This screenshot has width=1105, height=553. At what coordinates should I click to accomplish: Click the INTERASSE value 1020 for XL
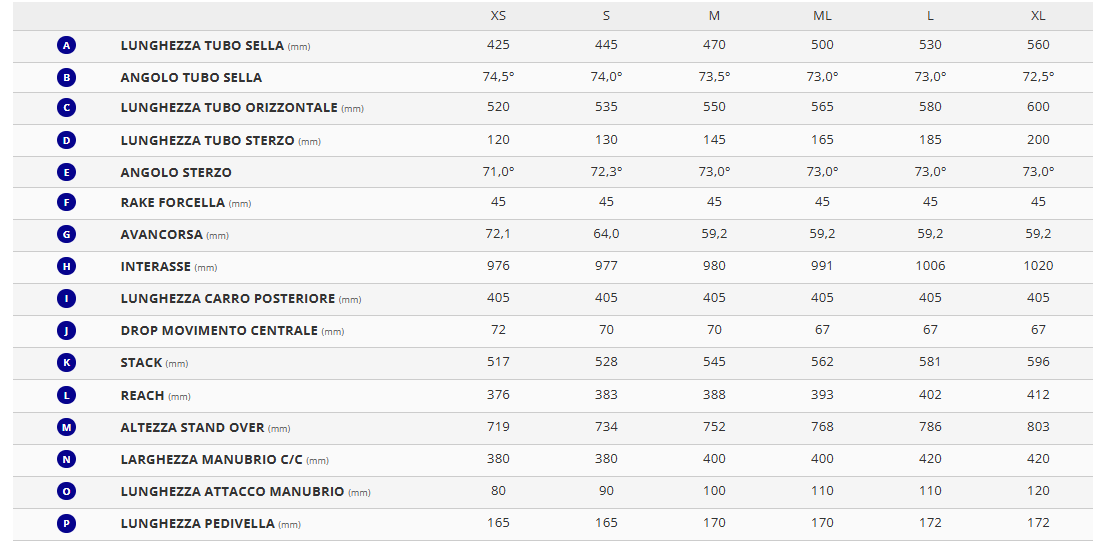click(x=1038, y=266)
